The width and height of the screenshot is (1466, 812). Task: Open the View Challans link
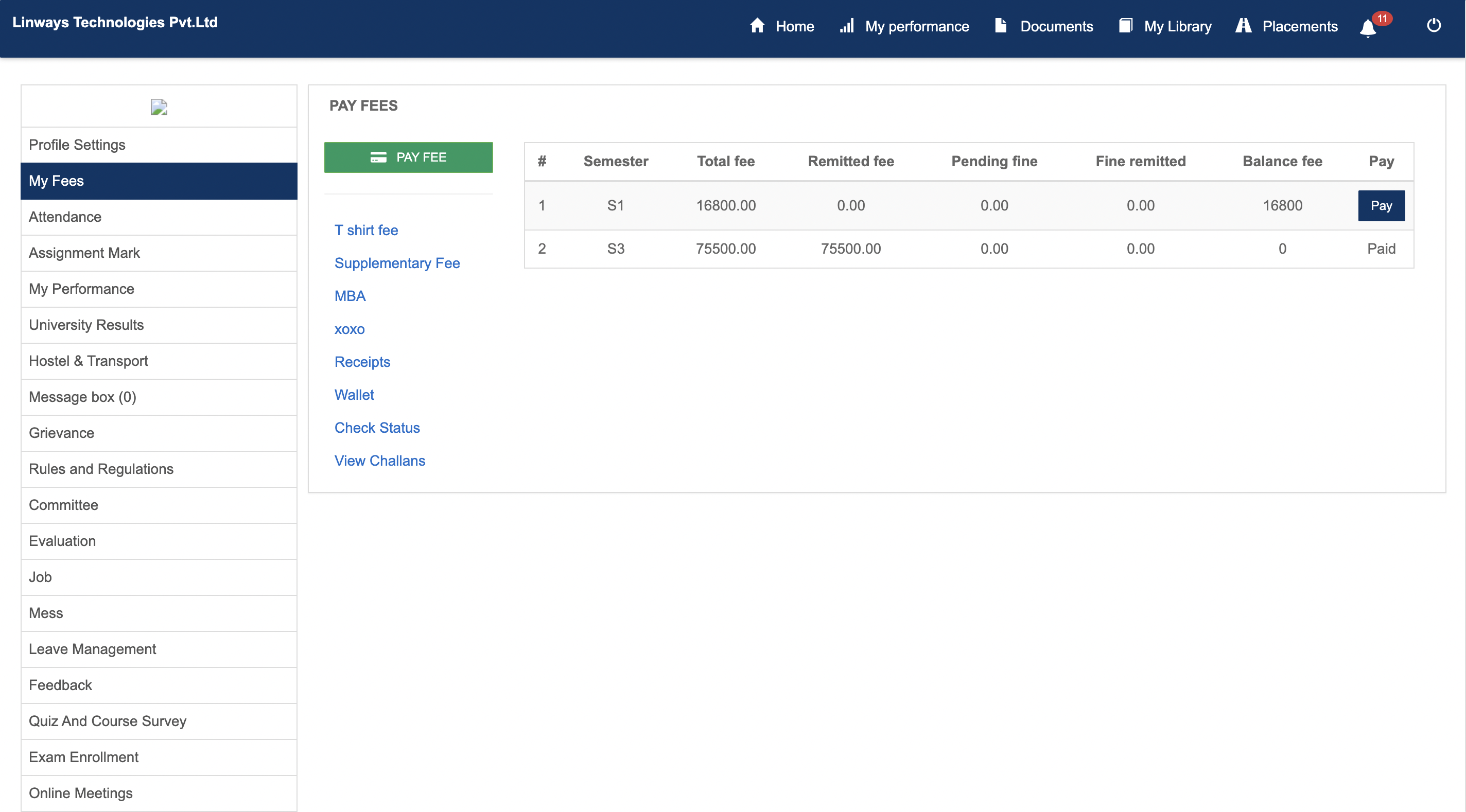tap(379, 462)
